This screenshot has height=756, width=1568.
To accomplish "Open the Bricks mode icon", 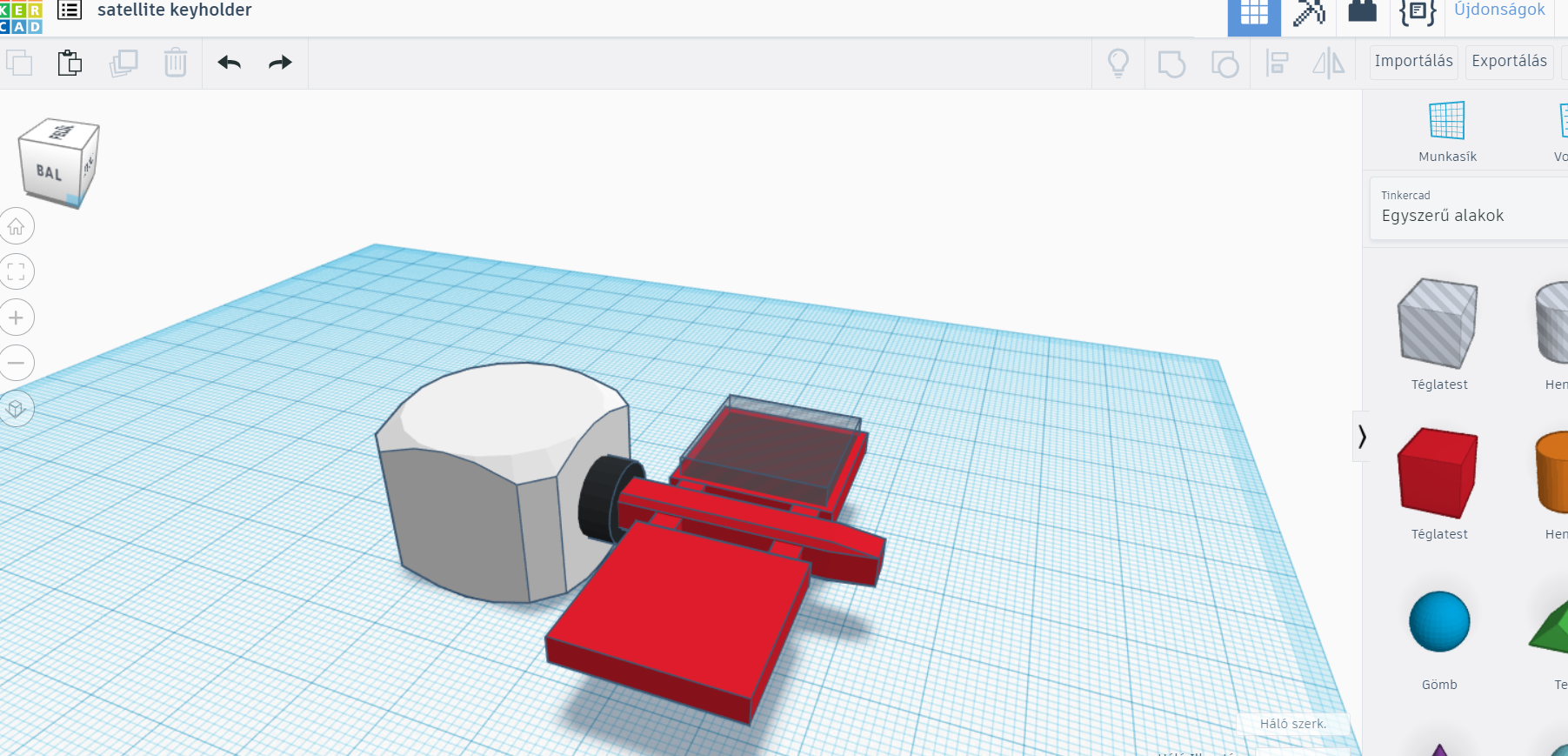I will pyautogui.click(x=1362, y=11).
